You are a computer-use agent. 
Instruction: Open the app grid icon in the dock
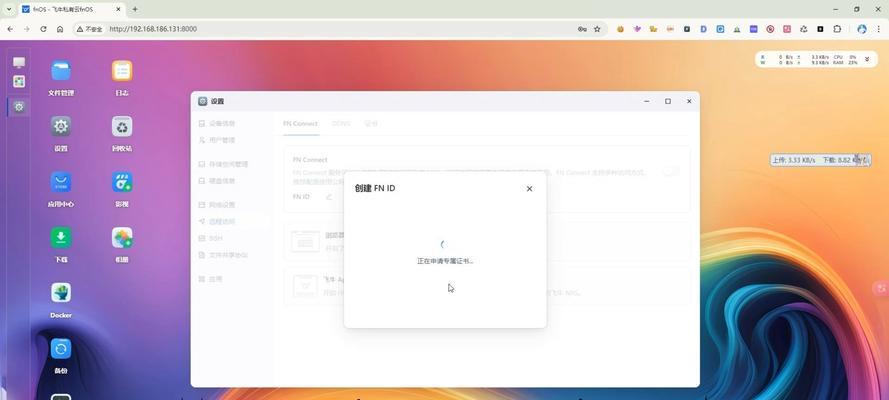tap(19, 82)
